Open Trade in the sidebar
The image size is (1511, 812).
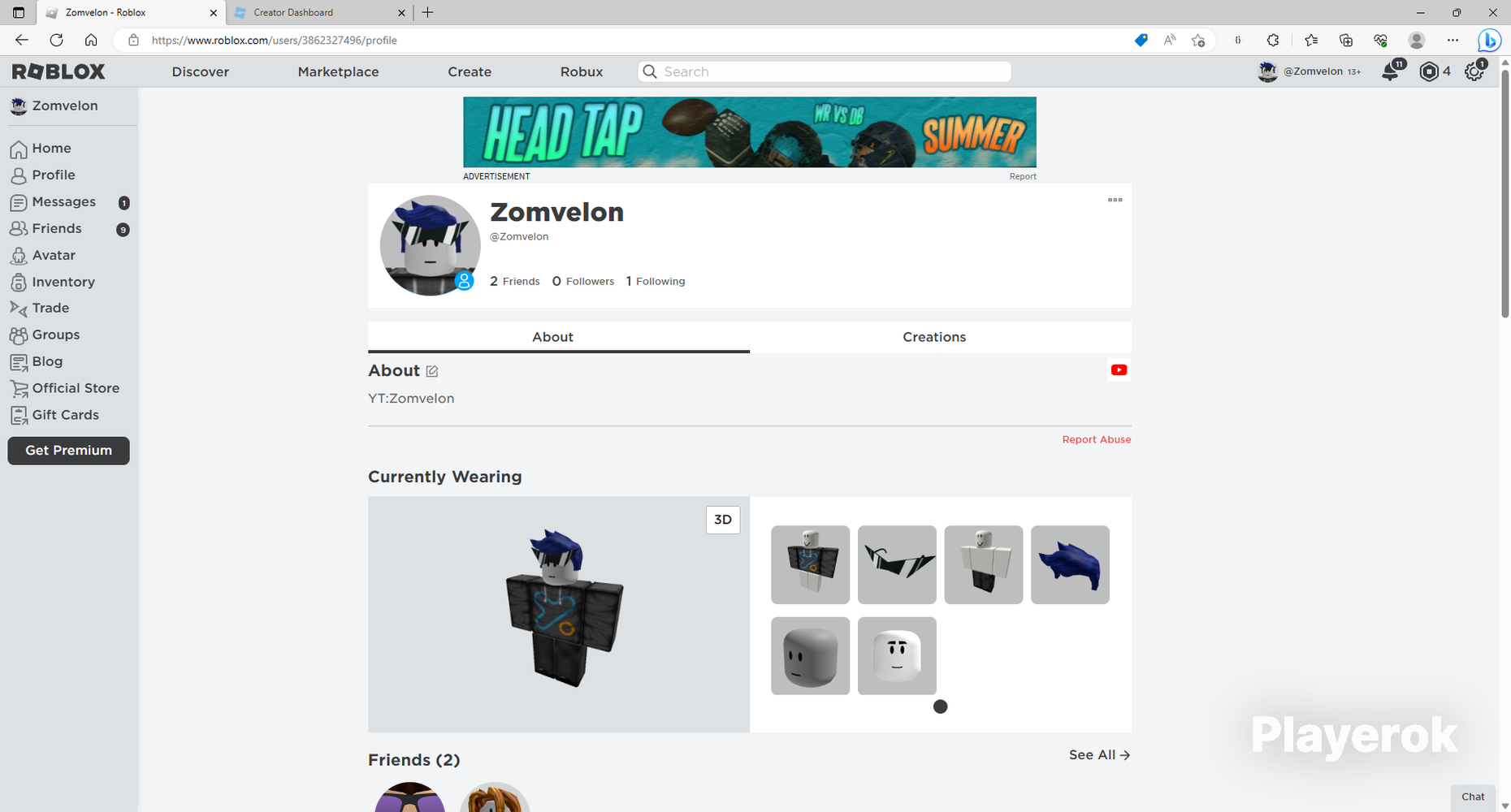tap(40, 309)
